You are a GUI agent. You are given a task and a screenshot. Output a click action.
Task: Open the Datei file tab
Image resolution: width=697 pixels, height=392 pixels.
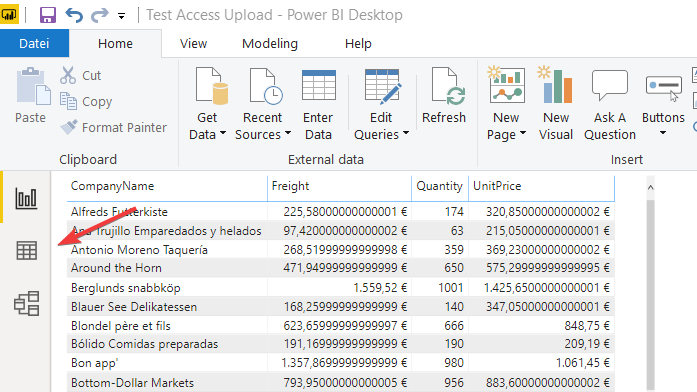[x=34, y=44]
